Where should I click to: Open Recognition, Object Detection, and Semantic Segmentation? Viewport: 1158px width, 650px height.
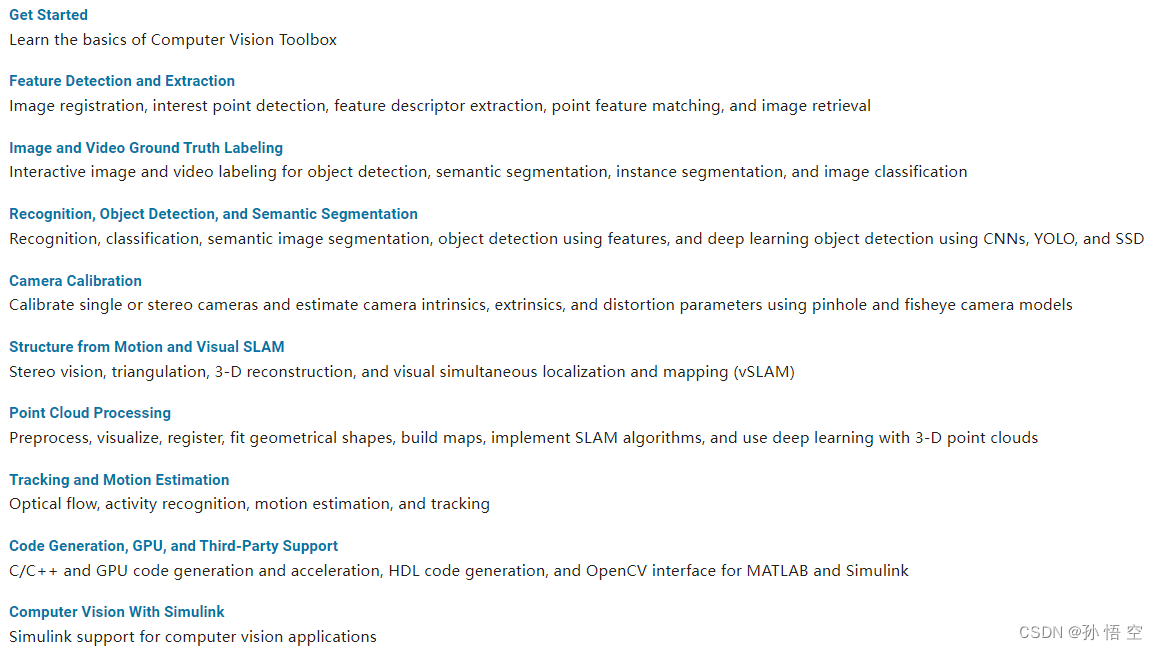tap(213, 213)
